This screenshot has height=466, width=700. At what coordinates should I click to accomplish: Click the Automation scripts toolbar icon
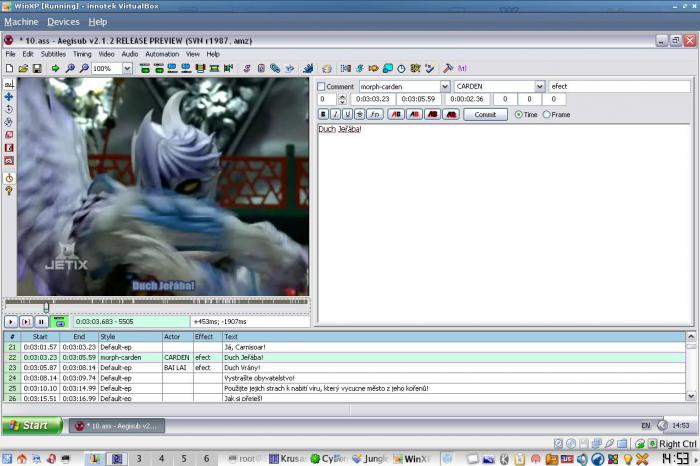(308, 68)
